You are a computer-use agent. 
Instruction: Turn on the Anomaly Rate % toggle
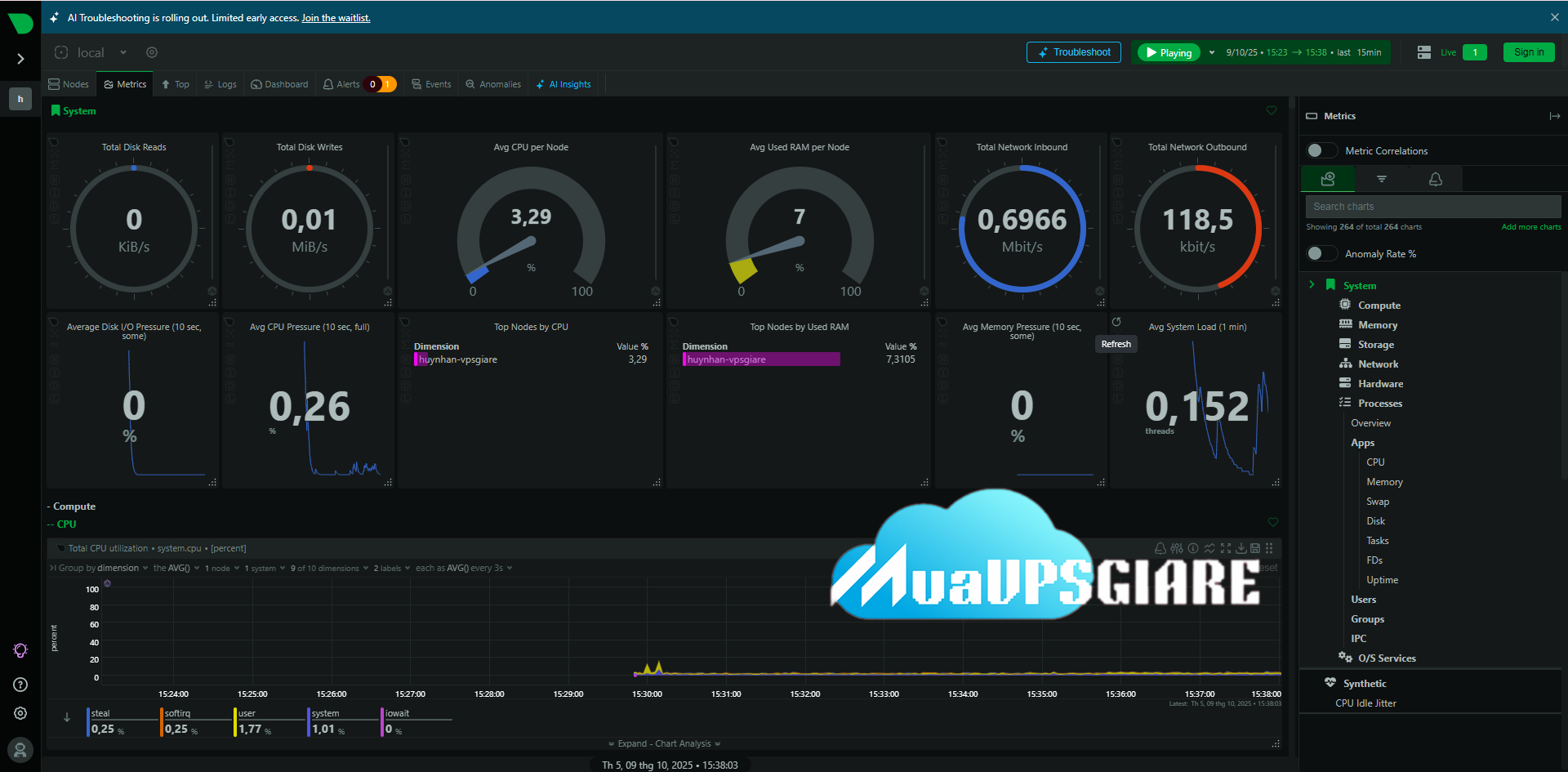pyautogui.click(x=1320, y=253)
